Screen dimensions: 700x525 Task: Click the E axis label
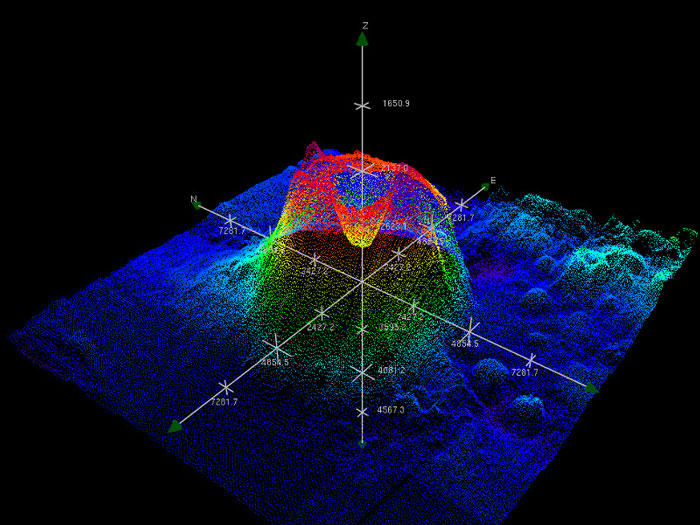click(x=492, y=181)
